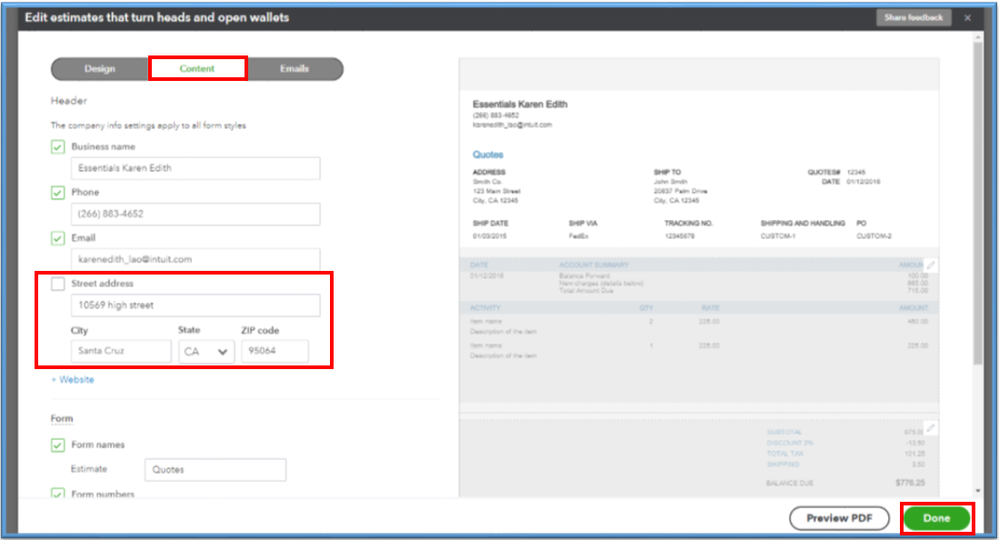Viewport: 999px width, 540px height.
Task: Click the vertical scrollbar of the dialog
Action: [x=979, y=204]
